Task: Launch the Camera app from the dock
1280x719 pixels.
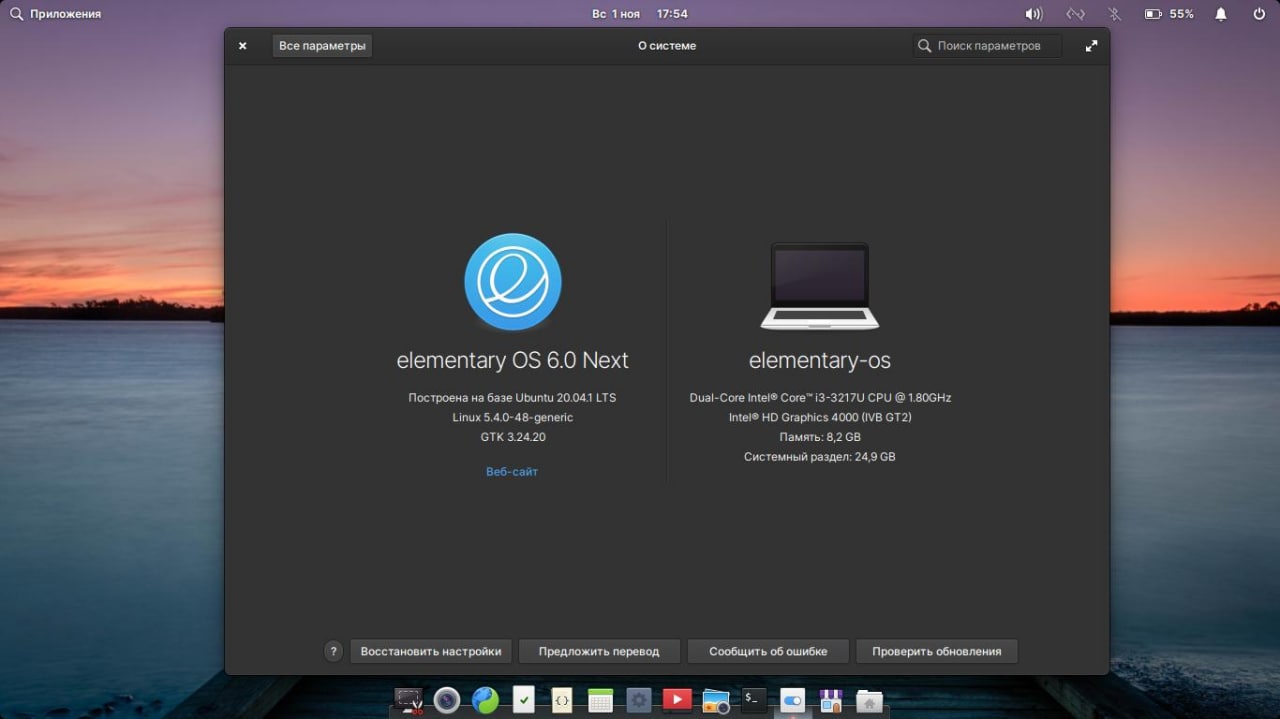Action: [x=447, y=700]
